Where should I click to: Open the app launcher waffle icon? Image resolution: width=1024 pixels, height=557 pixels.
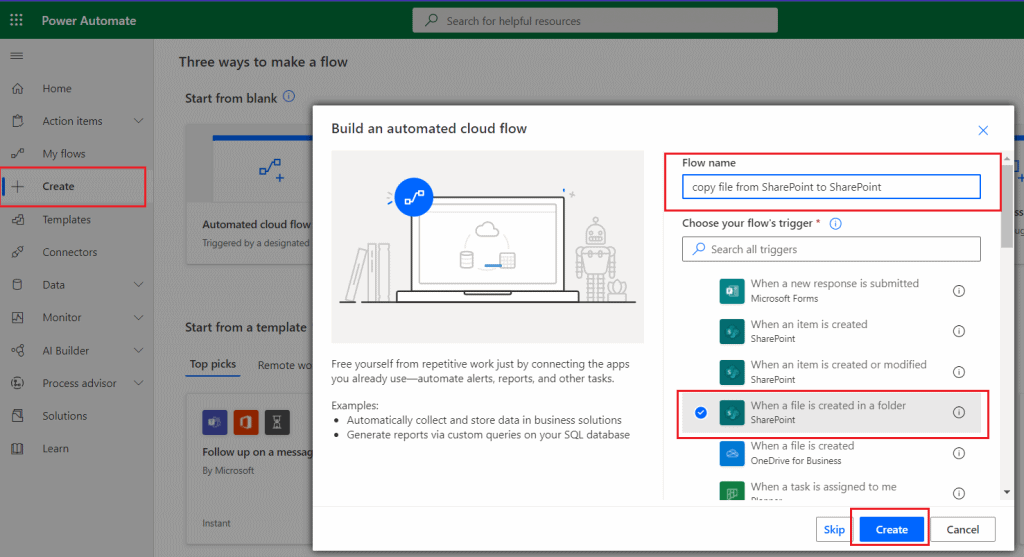tap(16, 20)
